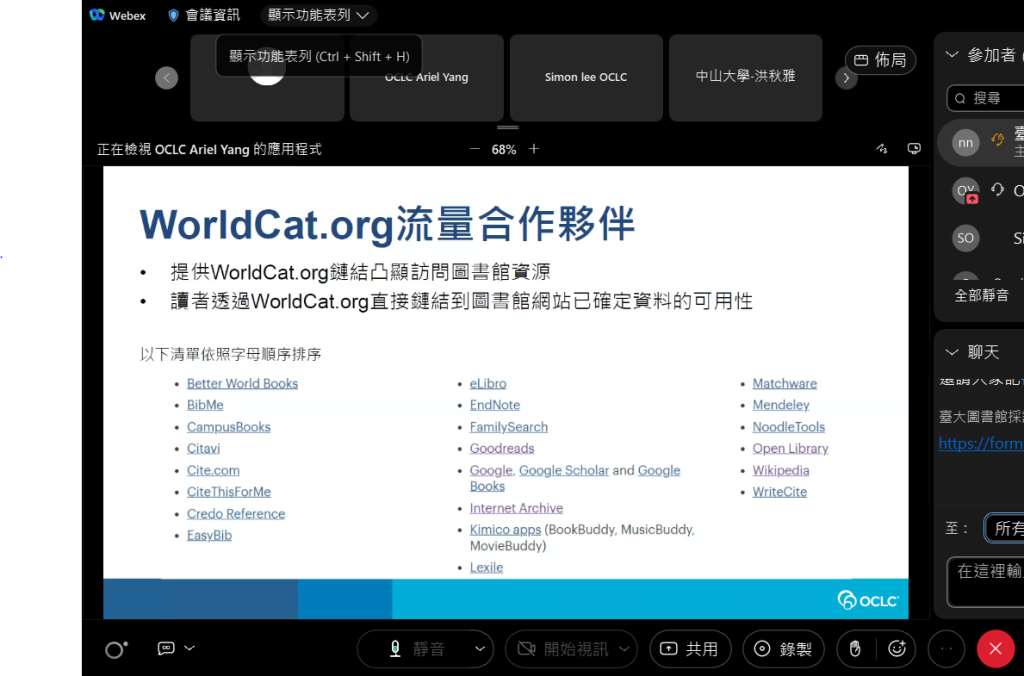The height and width of the screenshot is (676, 1024).
Task: Click the shared-content pop-out icon beside annotate
Action: [x=913, y=149]
